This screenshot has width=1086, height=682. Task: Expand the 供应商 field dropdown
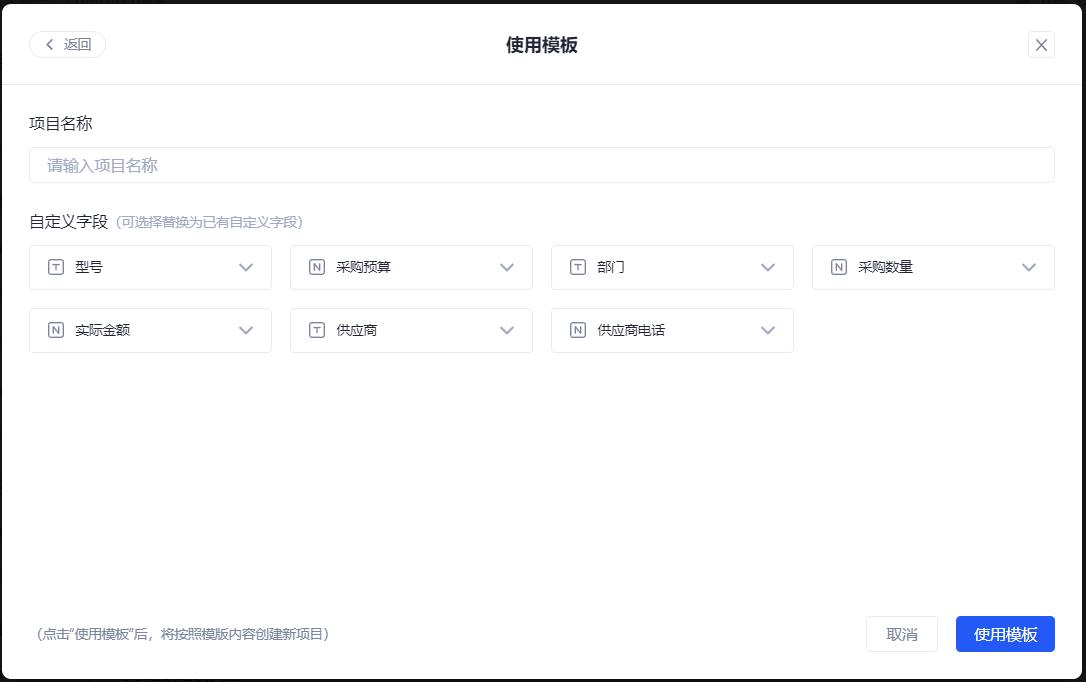506,330
